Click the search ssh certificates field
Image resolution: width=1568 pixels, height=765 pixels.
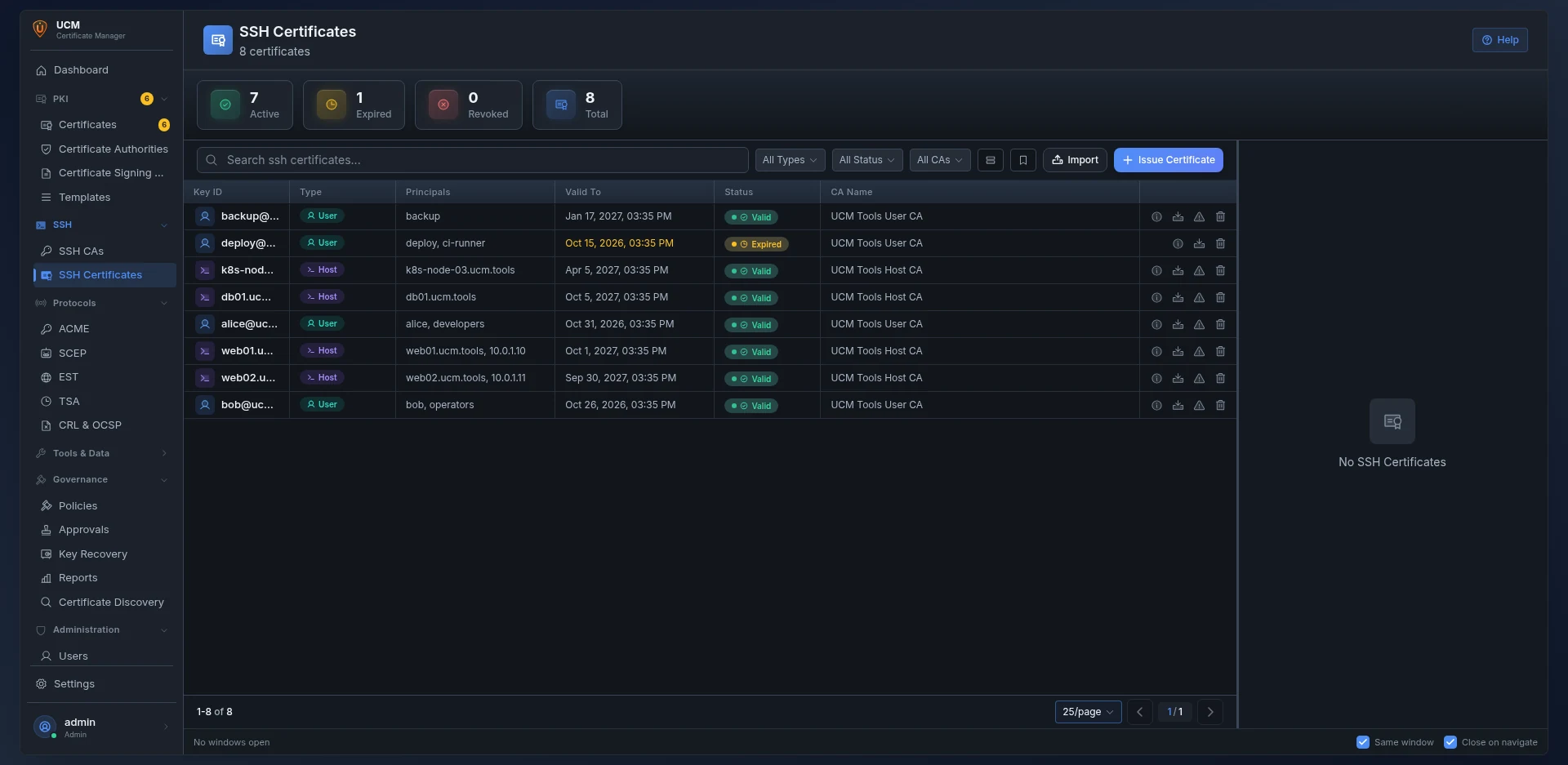[x=473, y=160]
